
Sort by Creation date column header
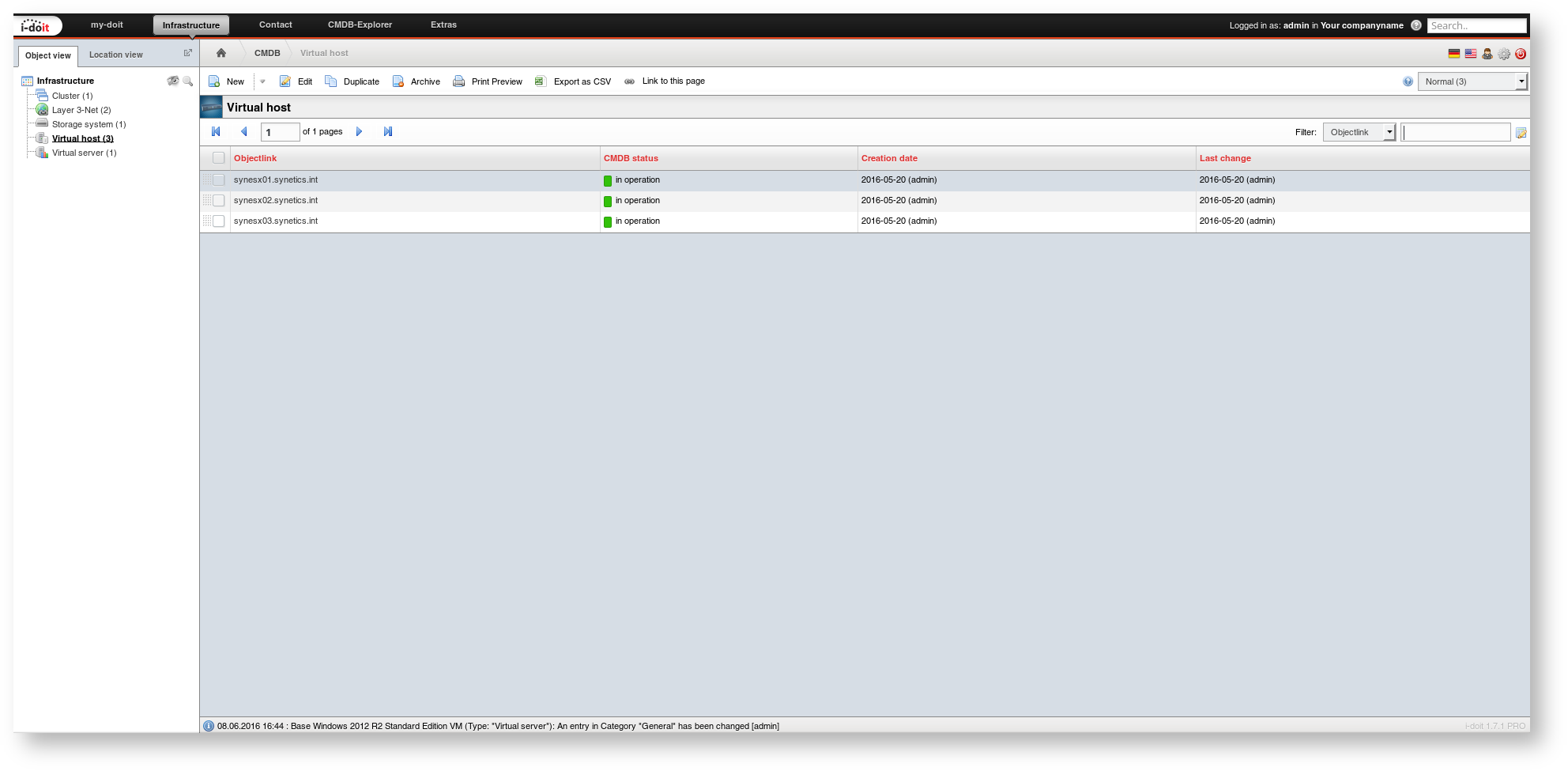pyautogui.click(x=889, y=158)
